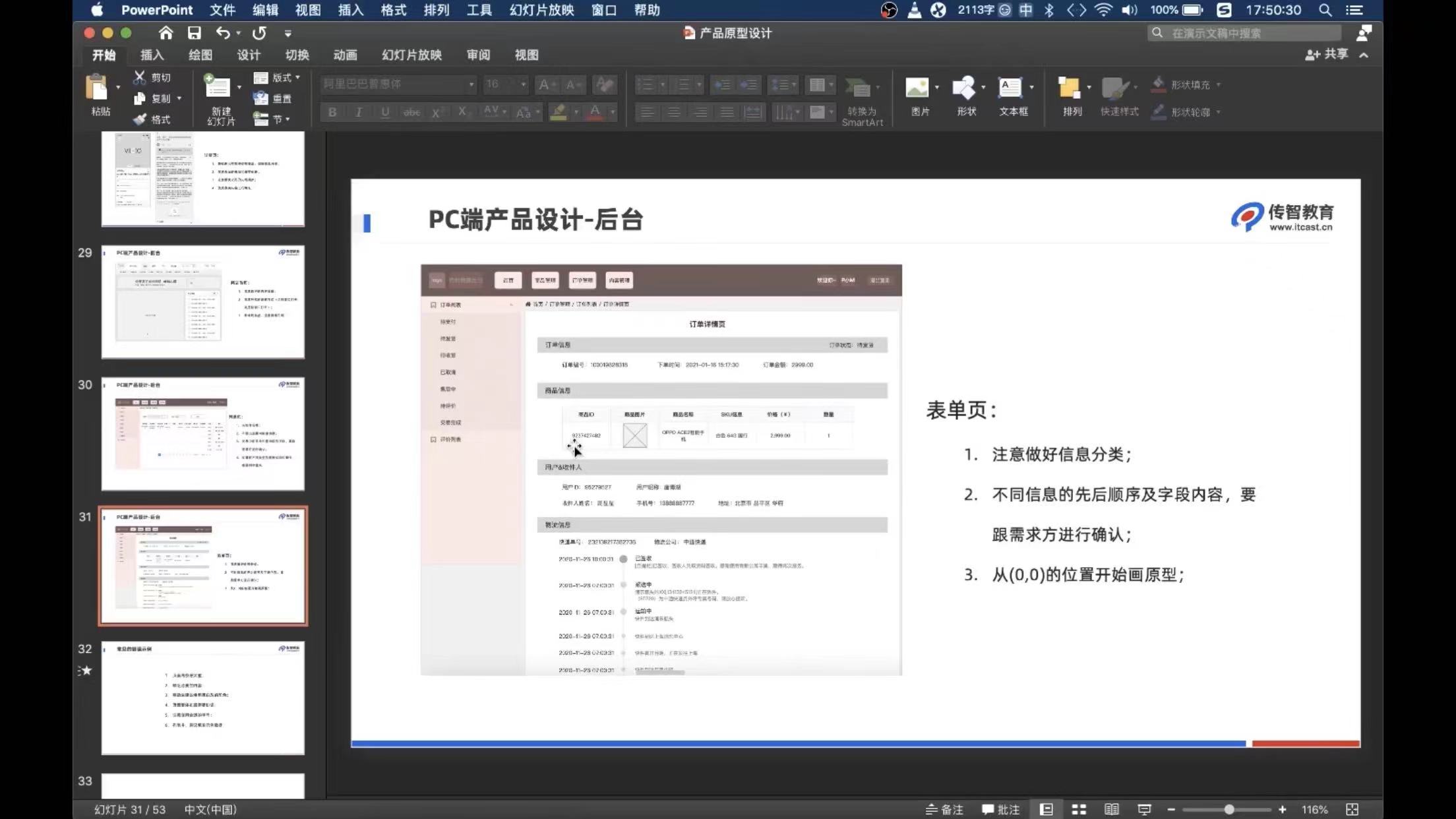Screen dimensions: 1456x819
Task: Insert a text box with 文本框
Action: (1010, 88)
